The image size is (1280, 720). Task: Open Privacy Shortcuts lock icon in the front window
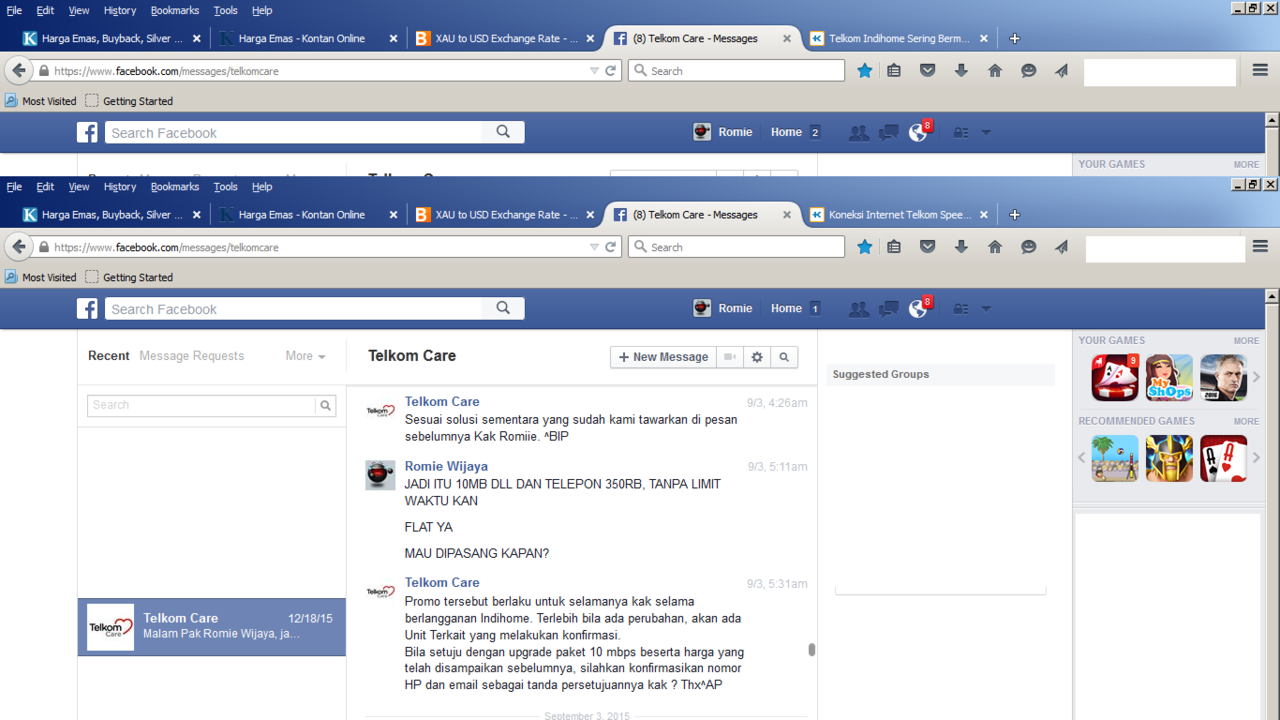(x=960, y=309)
